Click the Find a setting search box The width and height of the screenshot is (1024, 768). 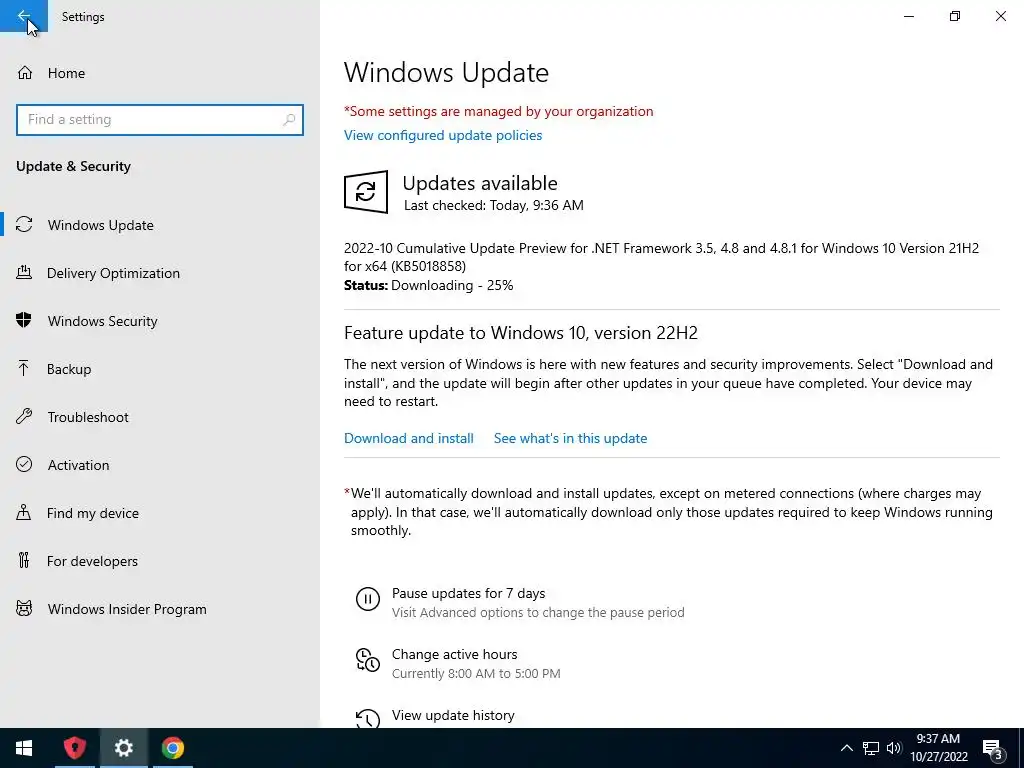(160, 120)
